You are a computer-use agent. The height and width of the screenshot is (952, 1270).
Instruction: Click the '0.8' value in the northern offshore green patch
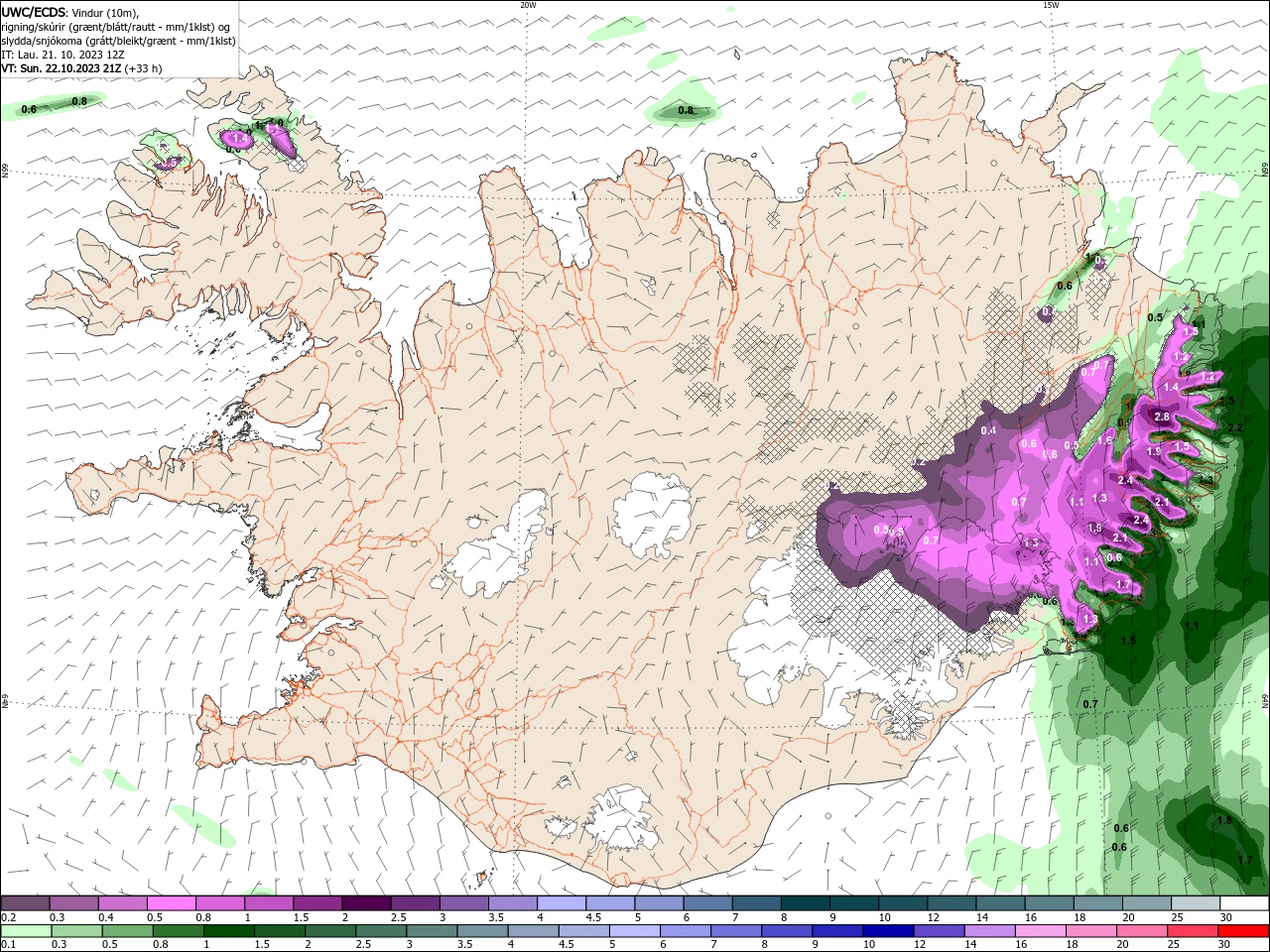(x=686, y=110)
